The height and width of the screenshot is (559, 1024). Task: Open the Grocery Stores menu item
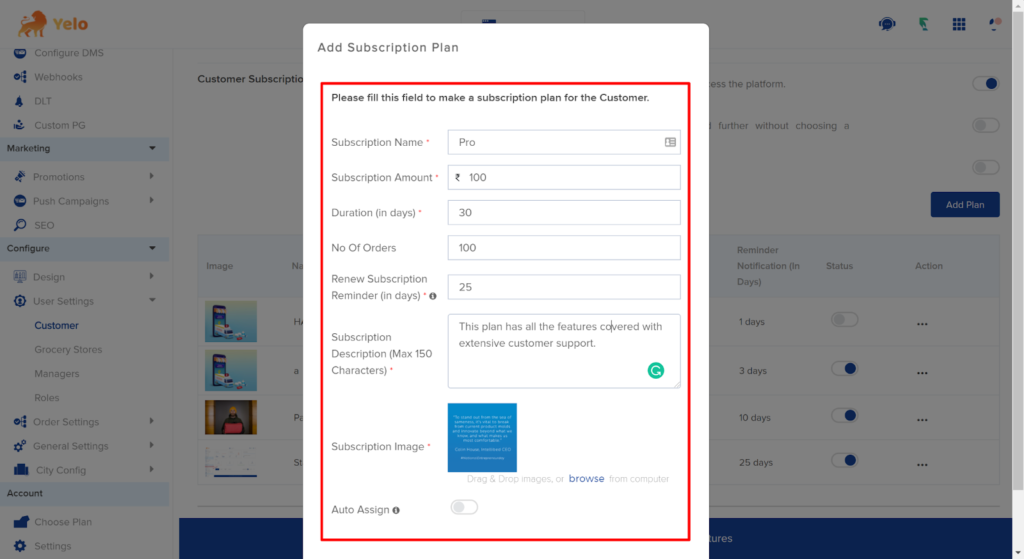click(x=68, y=349)
